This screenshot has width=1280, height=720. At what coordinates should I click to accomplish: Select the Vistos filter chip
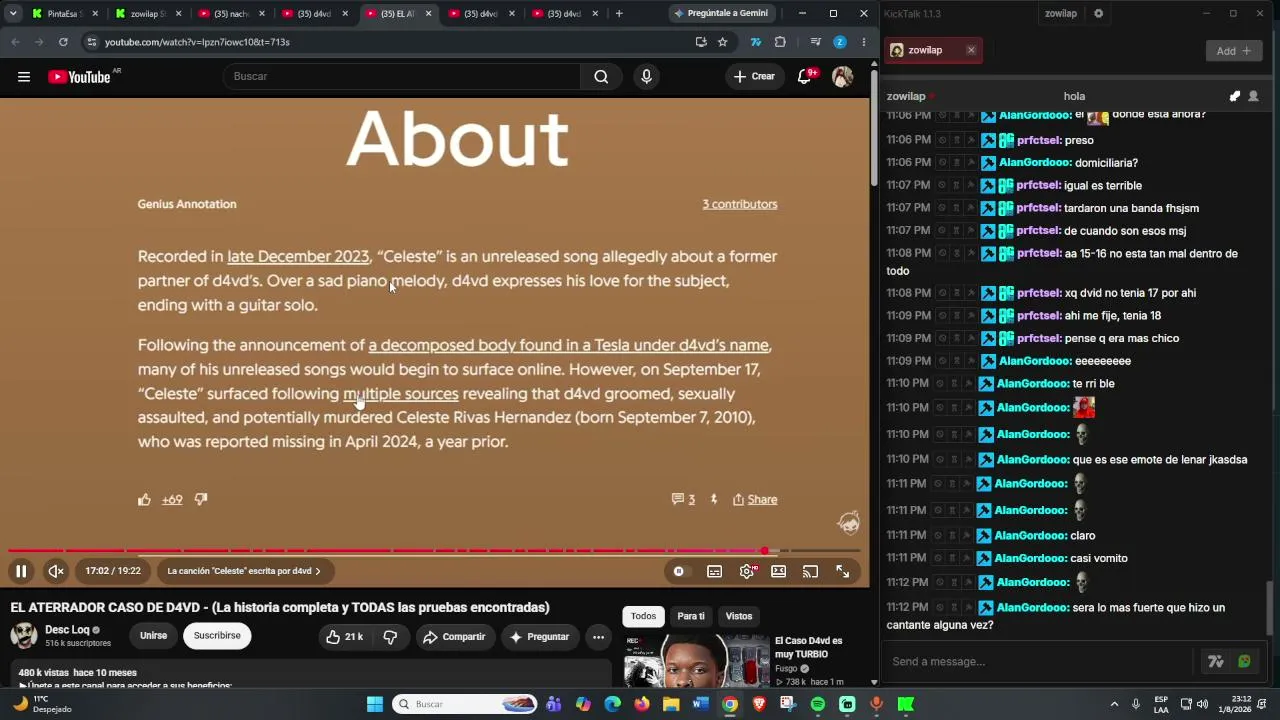pos(739,616)
